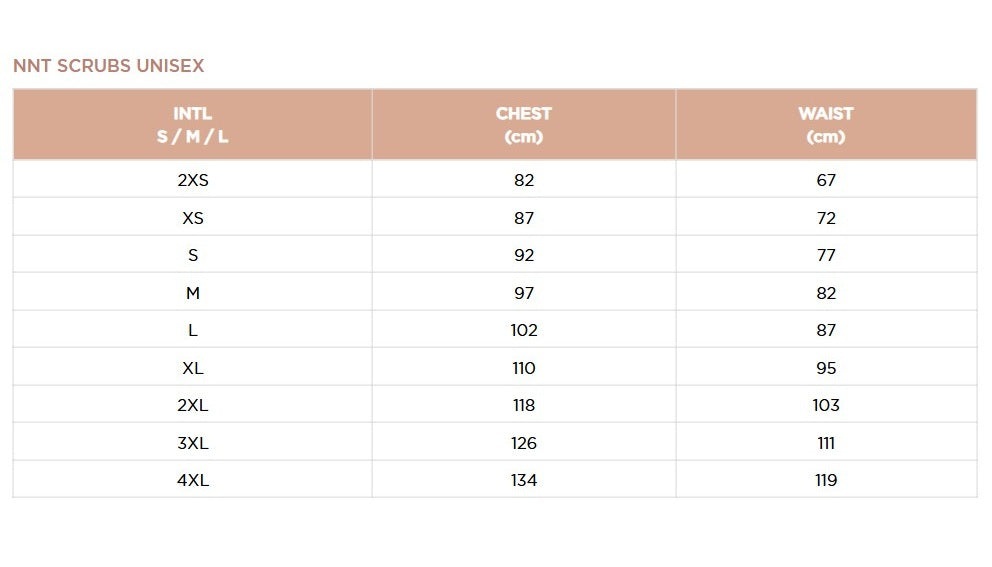The image size is (992, 567).
Task: Click chest value 92 in the S row
Action: pos(524,255)
